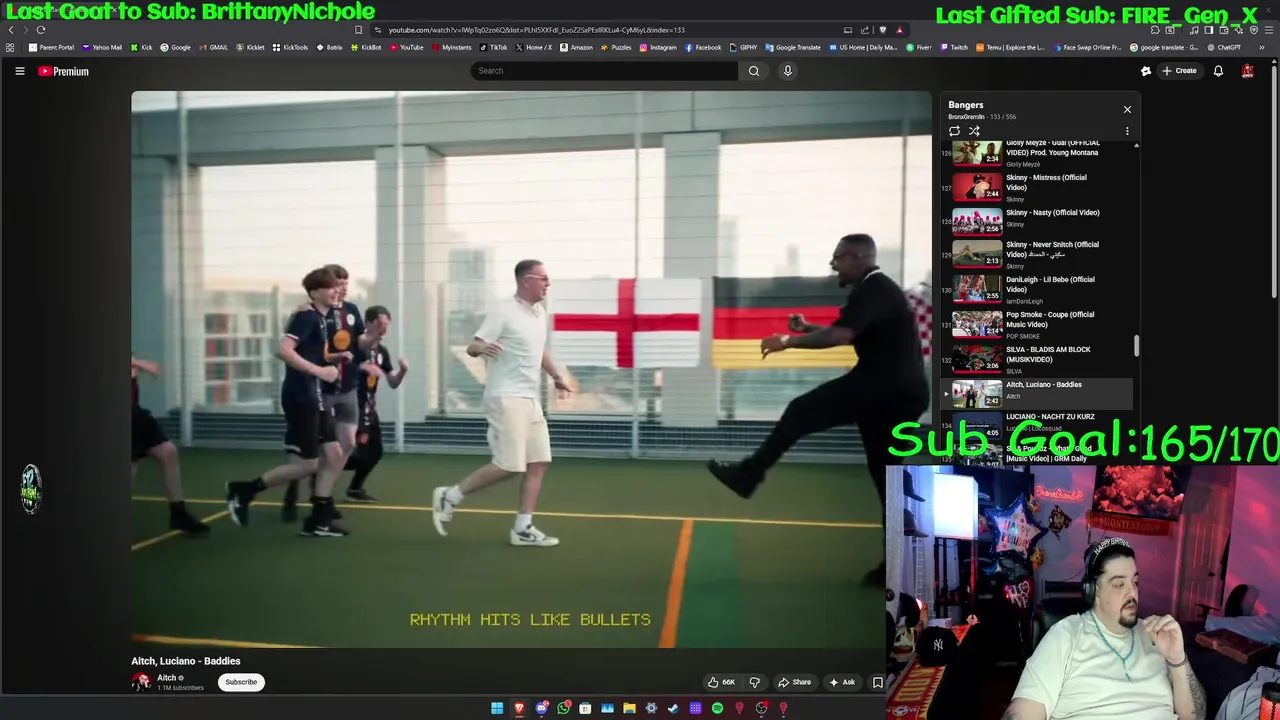Open the browser apps grid bookmark
Image resolution: width=1280 pixels, height=720 pixels.
point(10,47)
